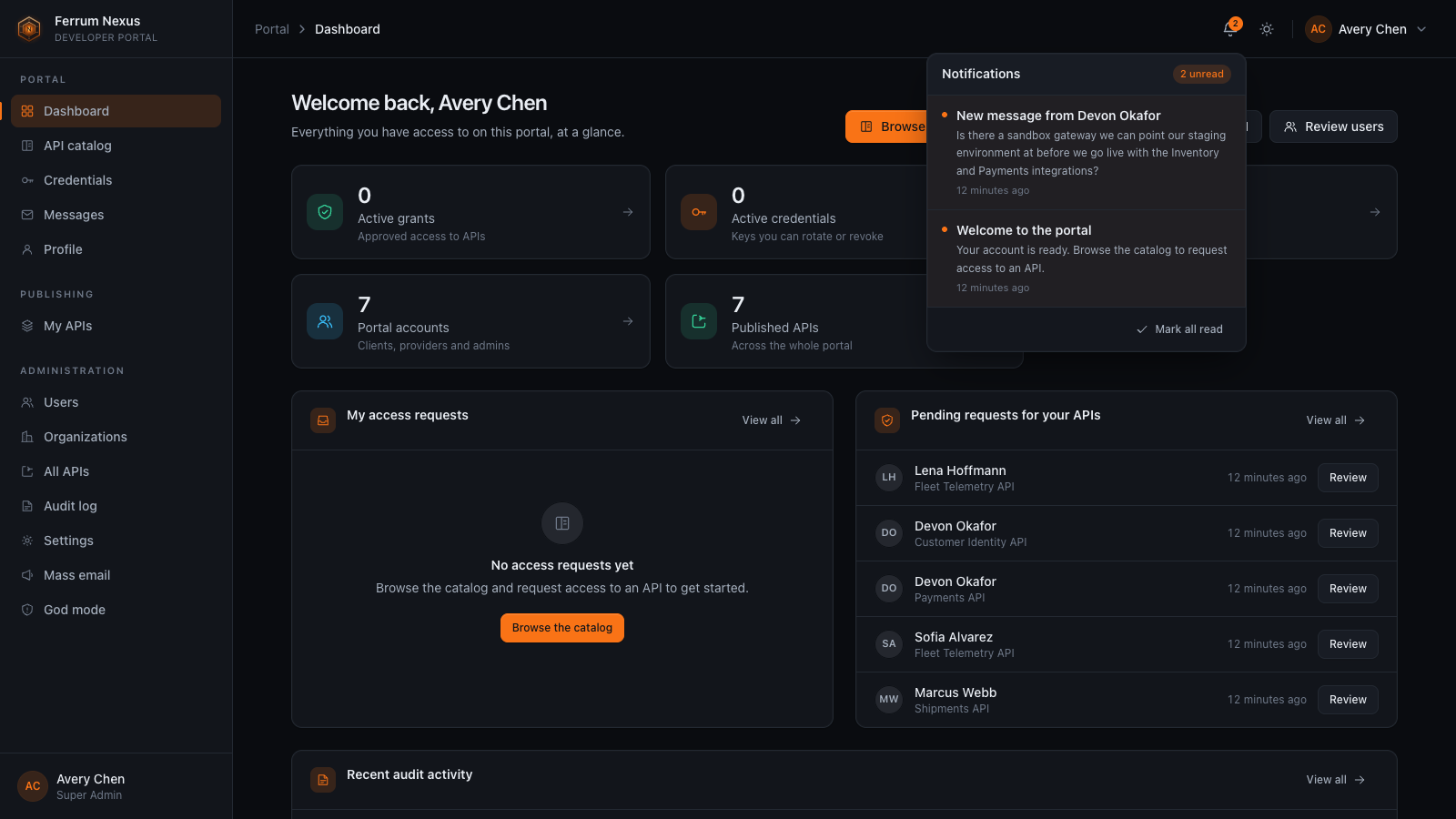The width and height of the screenshot is (1456, 819).
Task: Open Settings in the sidebar
Action: coord(116,541)
